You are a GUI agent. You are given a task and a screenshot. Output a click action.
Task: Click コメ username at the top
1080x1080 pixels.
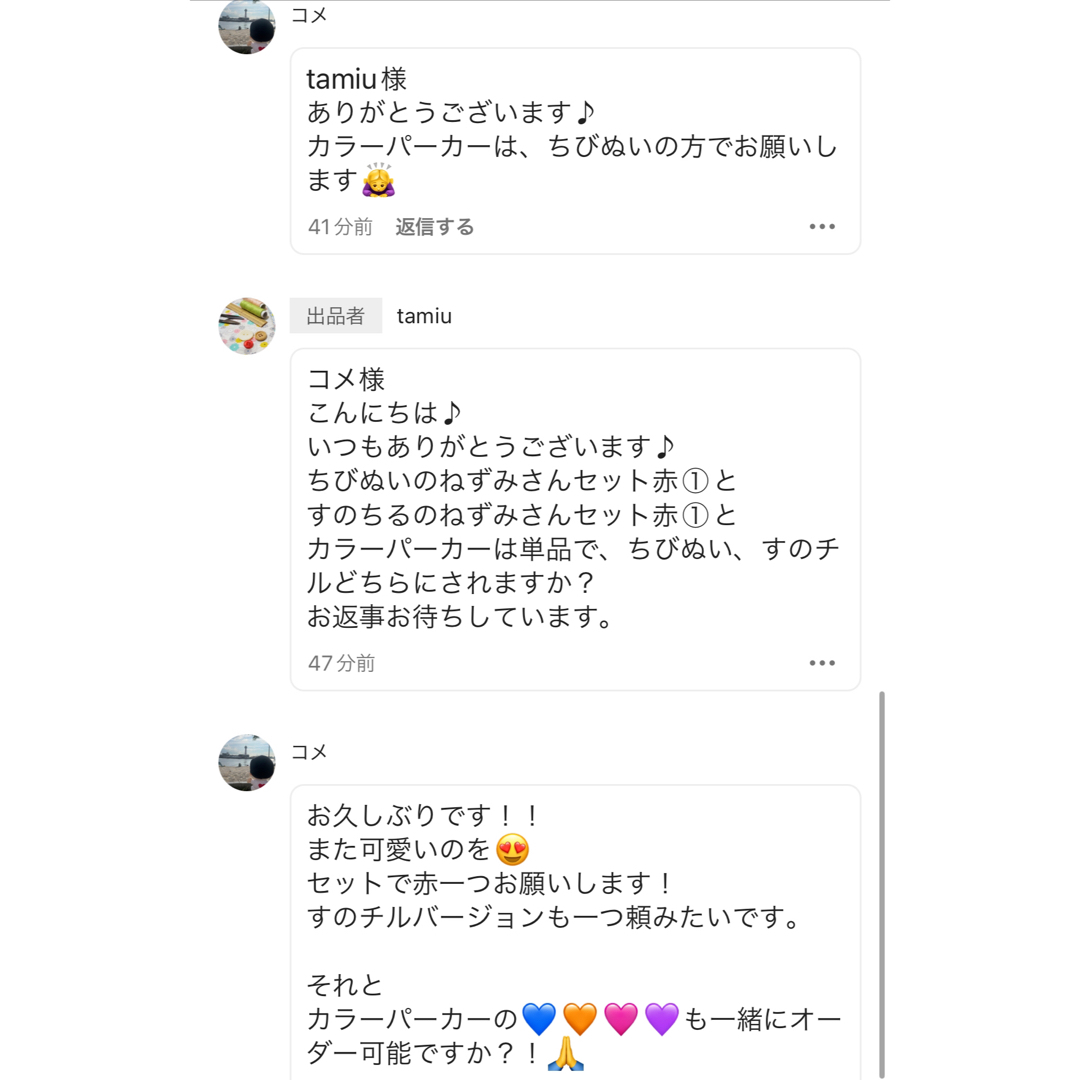point(309,15)
